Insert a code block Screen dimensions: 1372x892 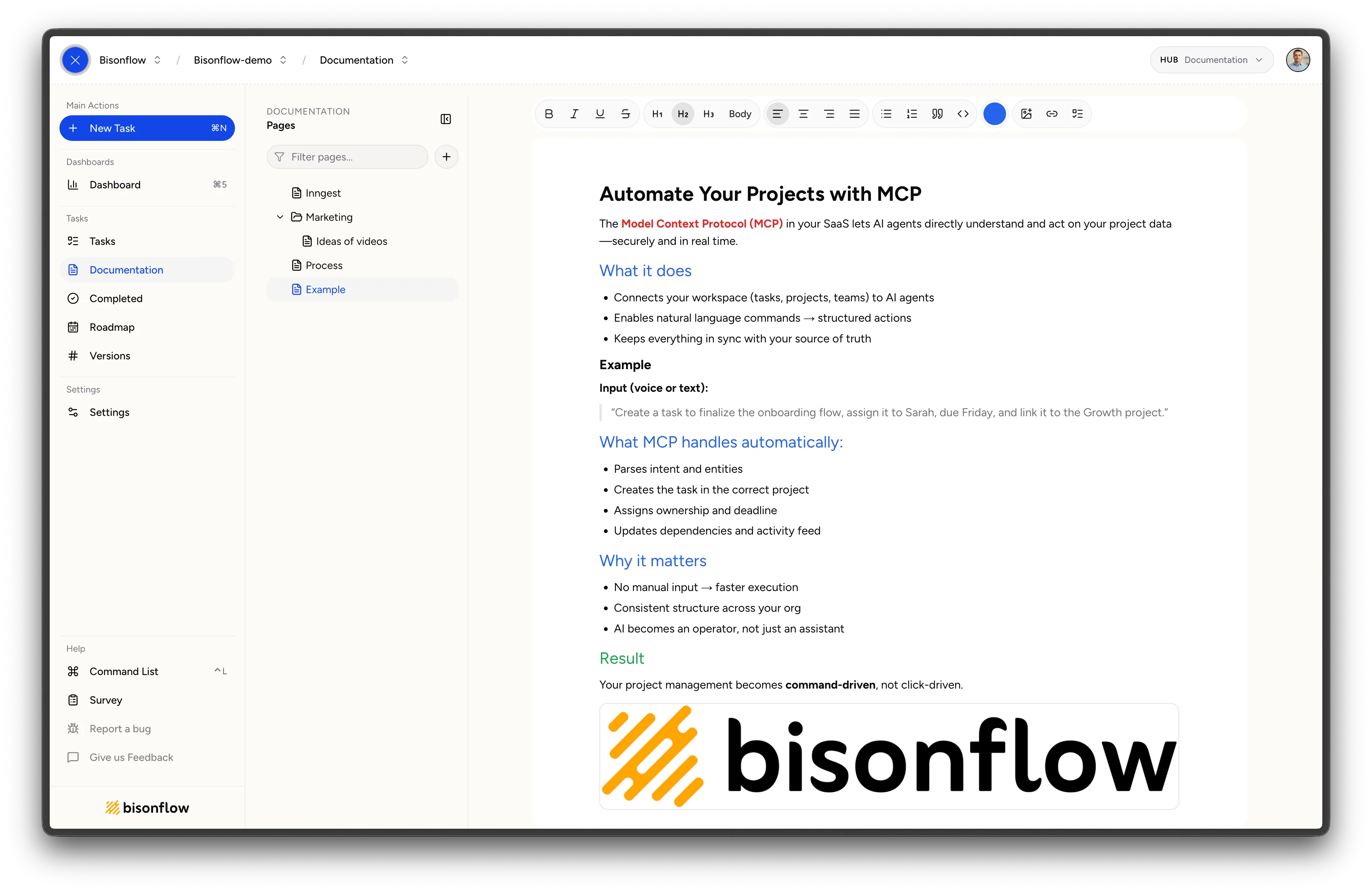point(963,114)
